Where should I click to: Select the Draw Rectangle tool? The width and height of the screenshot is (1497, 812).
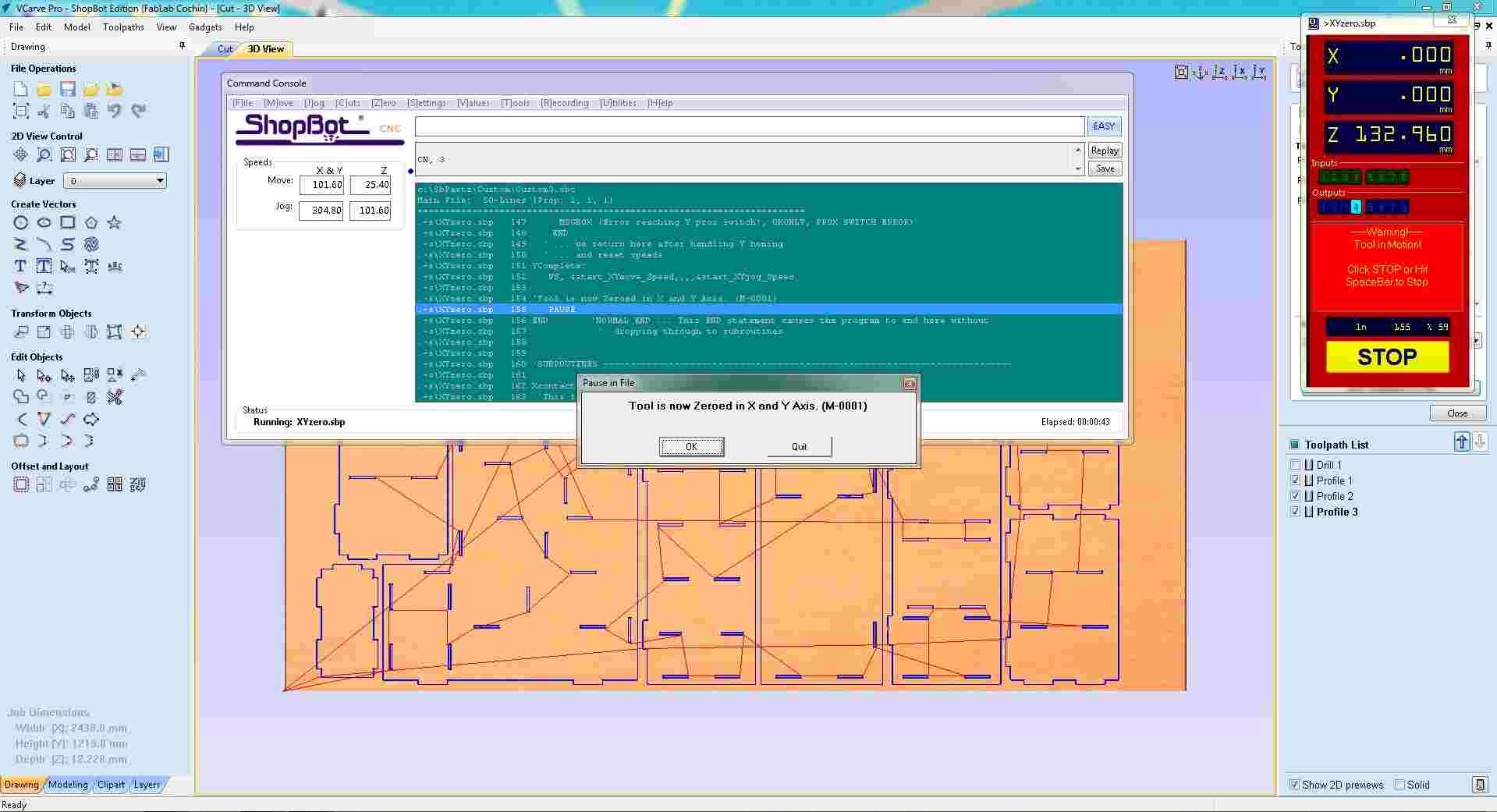(x=68, y=222)
